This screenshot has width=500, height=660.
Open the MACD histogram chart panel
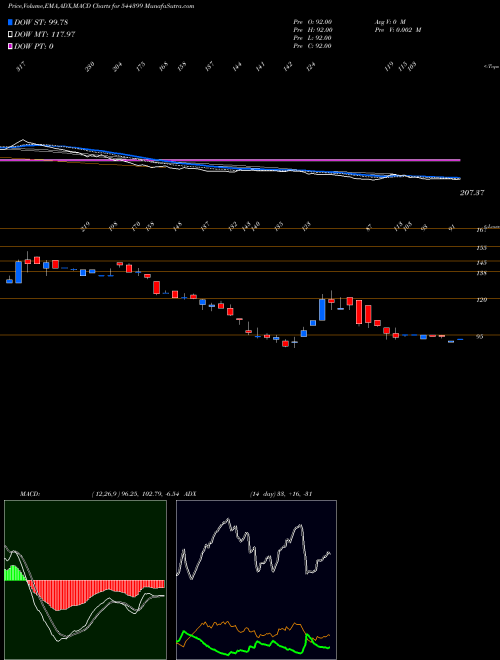point(85,580)
